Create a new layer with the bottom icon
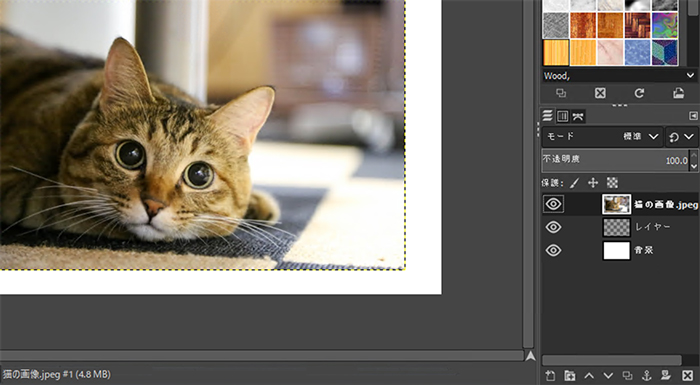The height and width of the screenshot is (385, 700). click(x=550, y=376)
